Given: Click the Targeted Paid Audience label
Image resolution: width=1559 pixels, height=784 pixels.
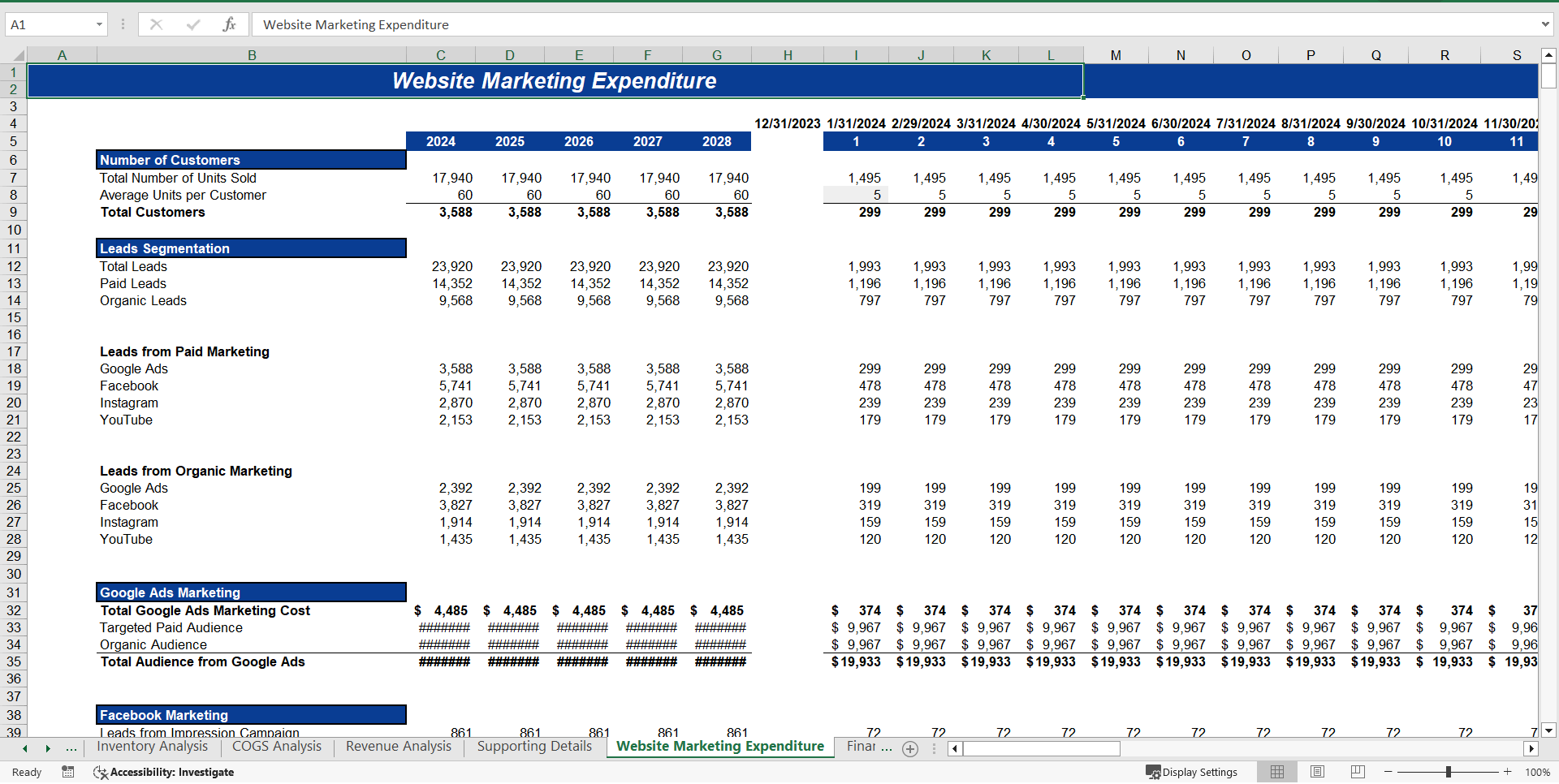Looking at the screenshot, I should [x=171, y=627].
